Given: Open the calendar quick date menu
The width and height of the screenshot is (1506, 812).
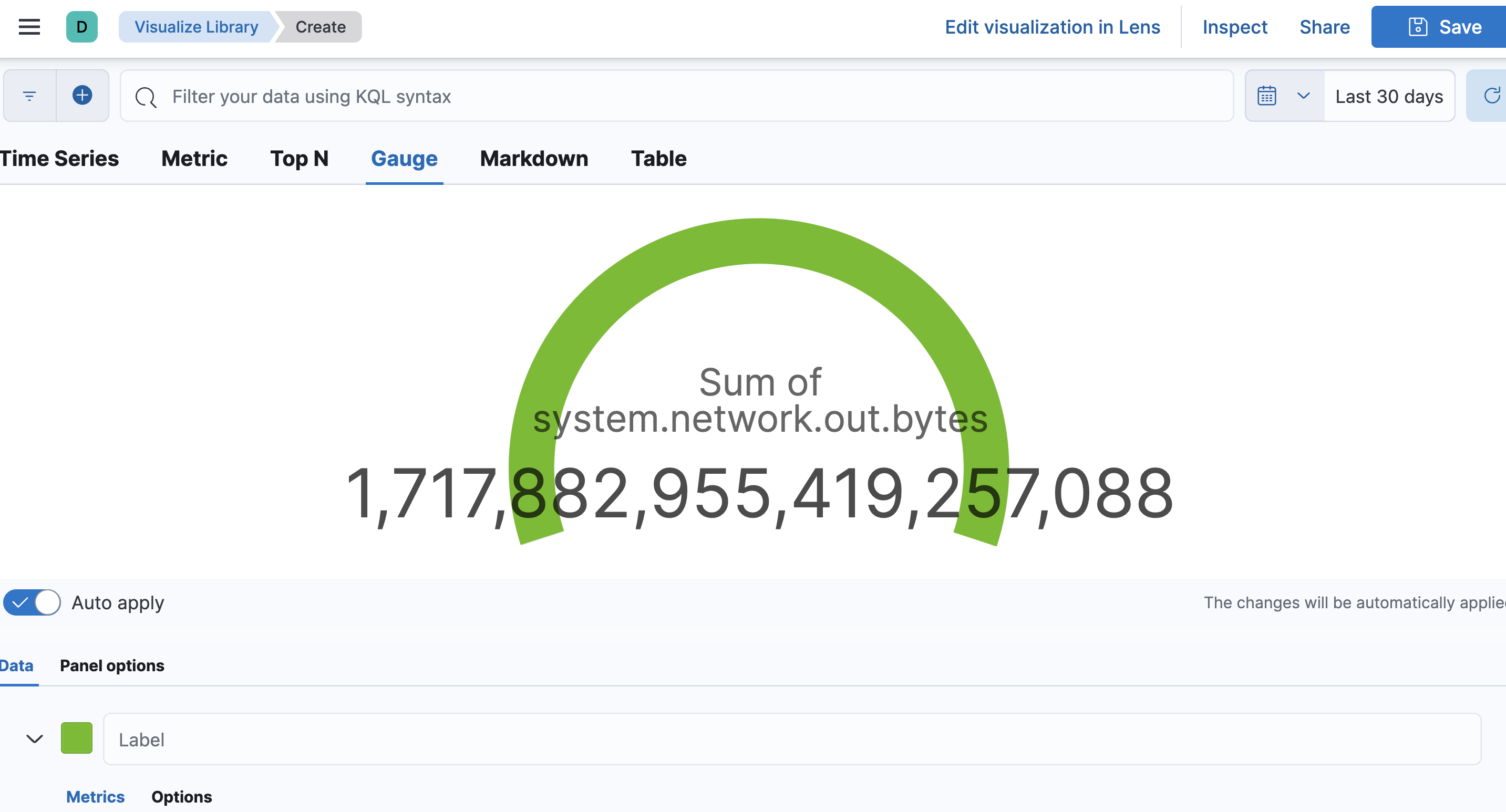Looking at the screenshot, I should (1267, 96).
